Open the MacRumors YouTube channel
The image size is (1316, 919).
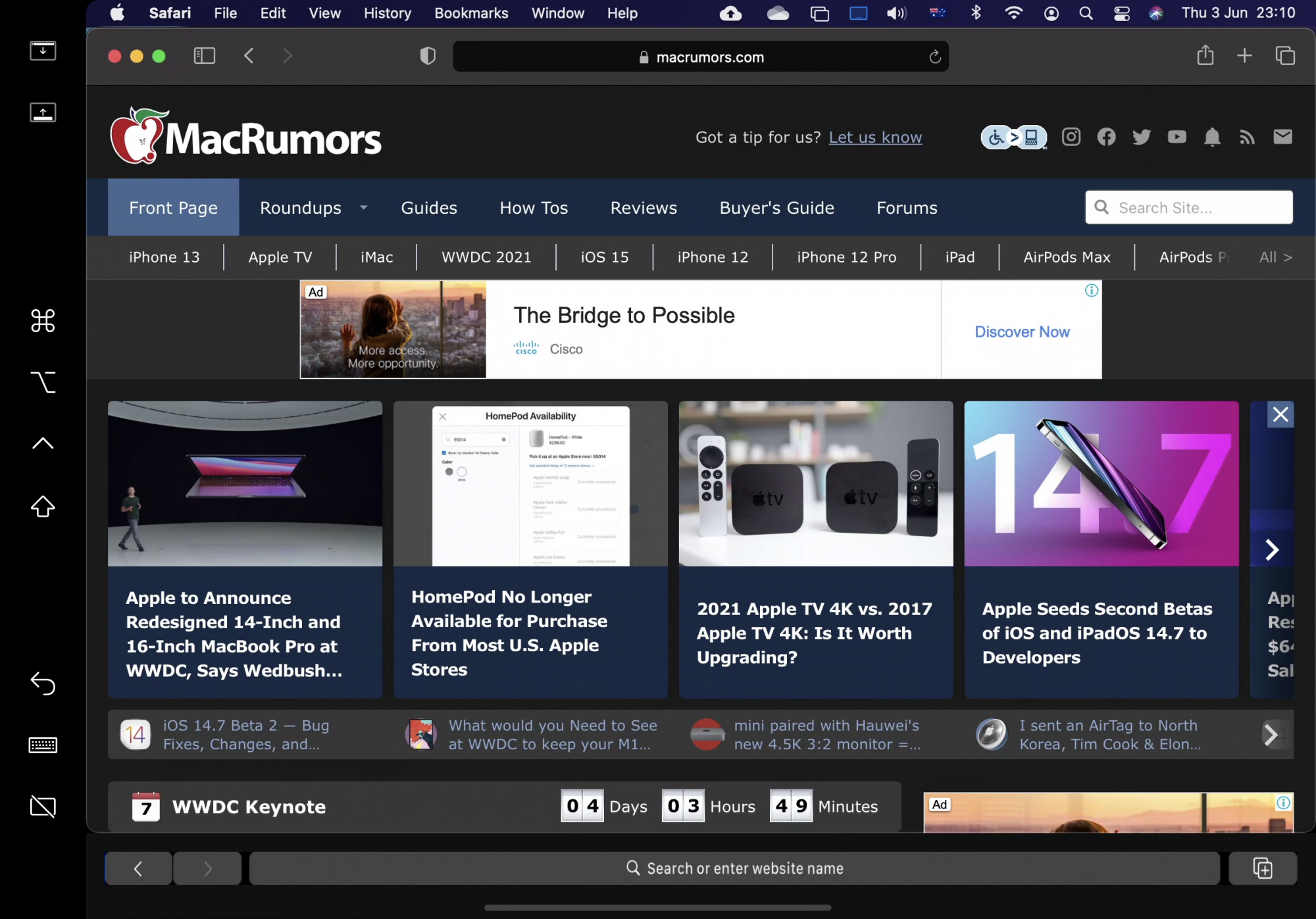[x=1177, y=137]
